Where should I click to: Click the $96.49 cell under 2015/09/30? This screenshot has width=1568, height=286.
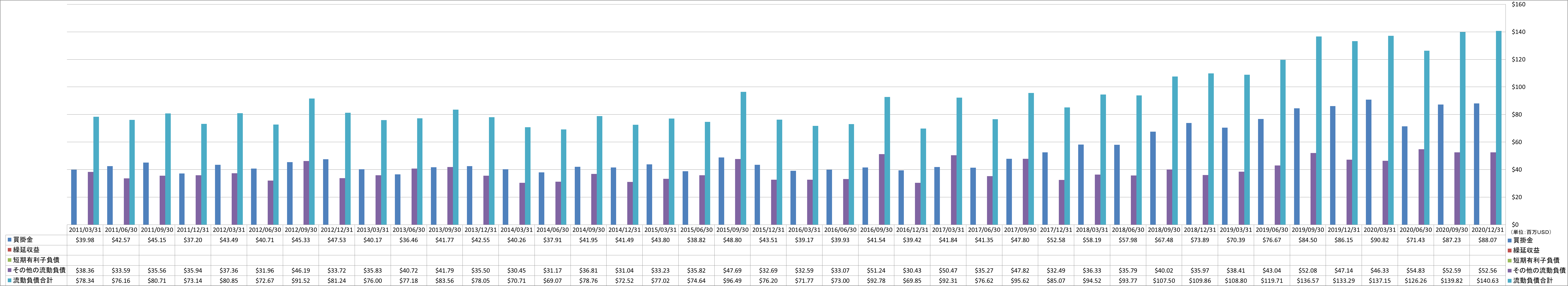pos(732,280)
